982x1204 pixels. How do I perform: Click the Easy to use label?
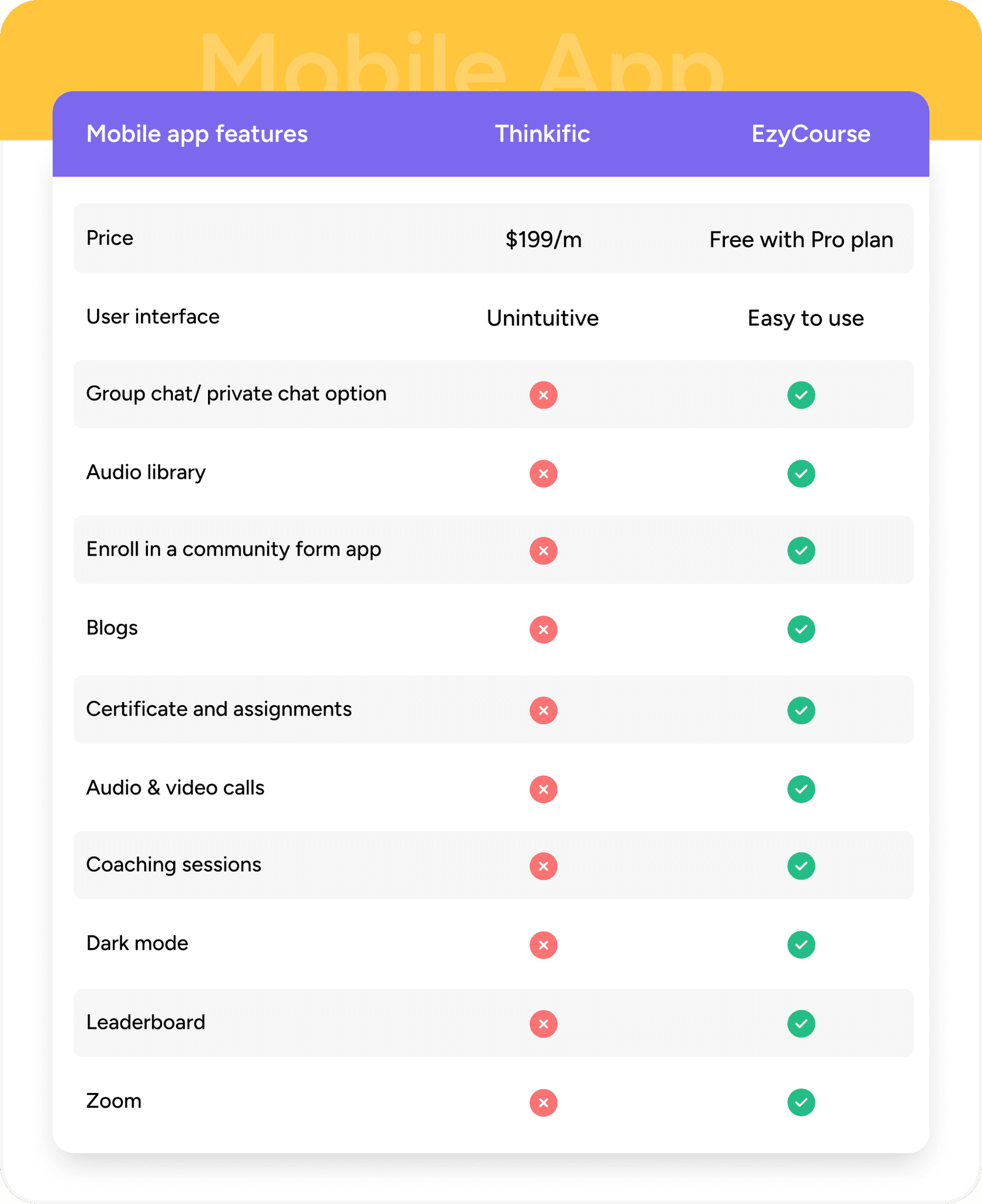(x=805, y=318)
